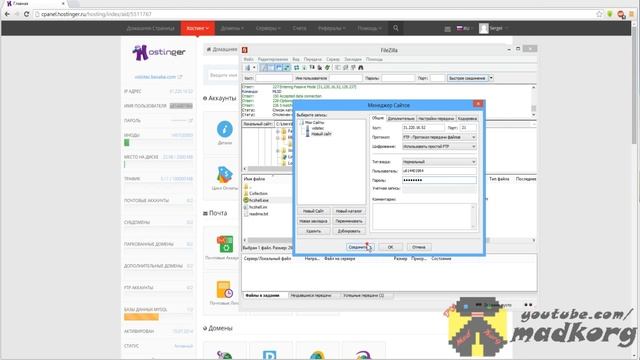This screenshot has width=640, height=360.
Task: Open FileZilla's Передача (Transfer) menu
Action: (x=313, y=60)
